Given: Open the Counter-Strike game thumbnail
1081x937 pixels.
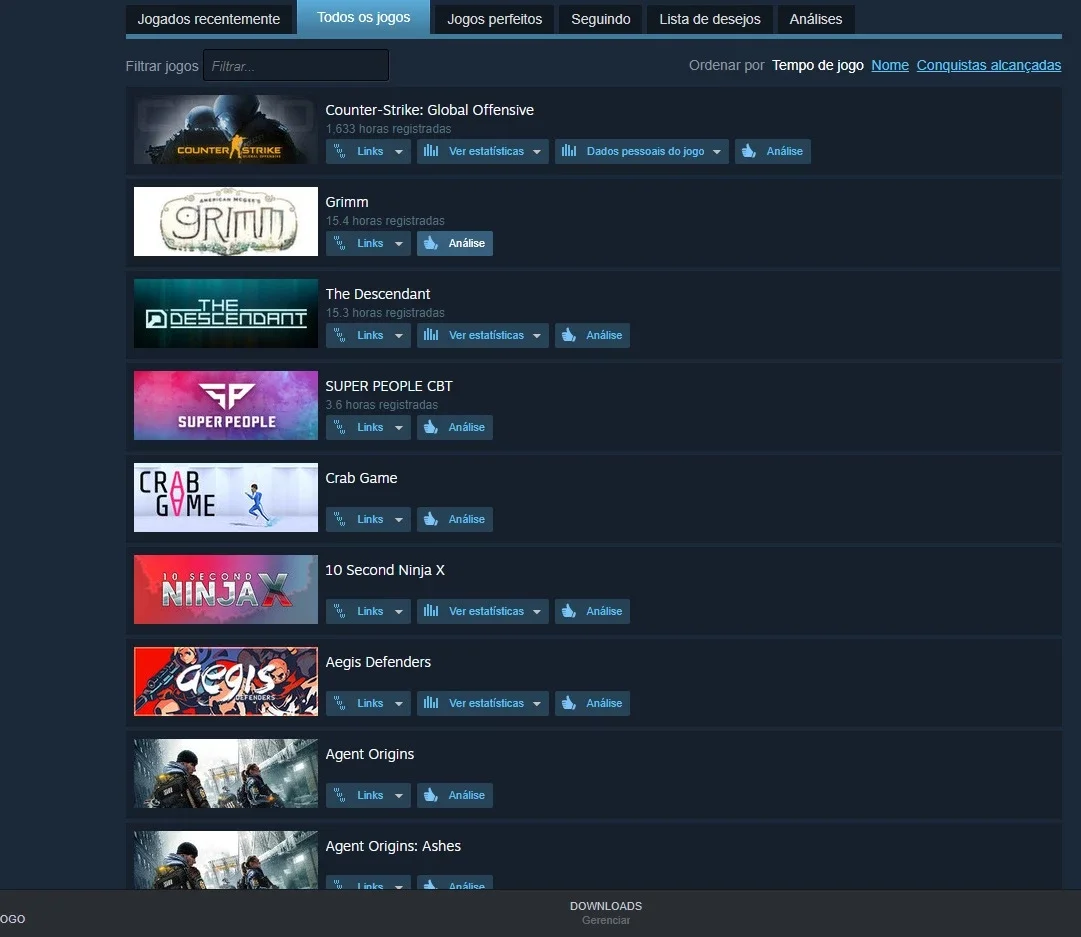Looking at the screenshot, I should pos(225,130).
